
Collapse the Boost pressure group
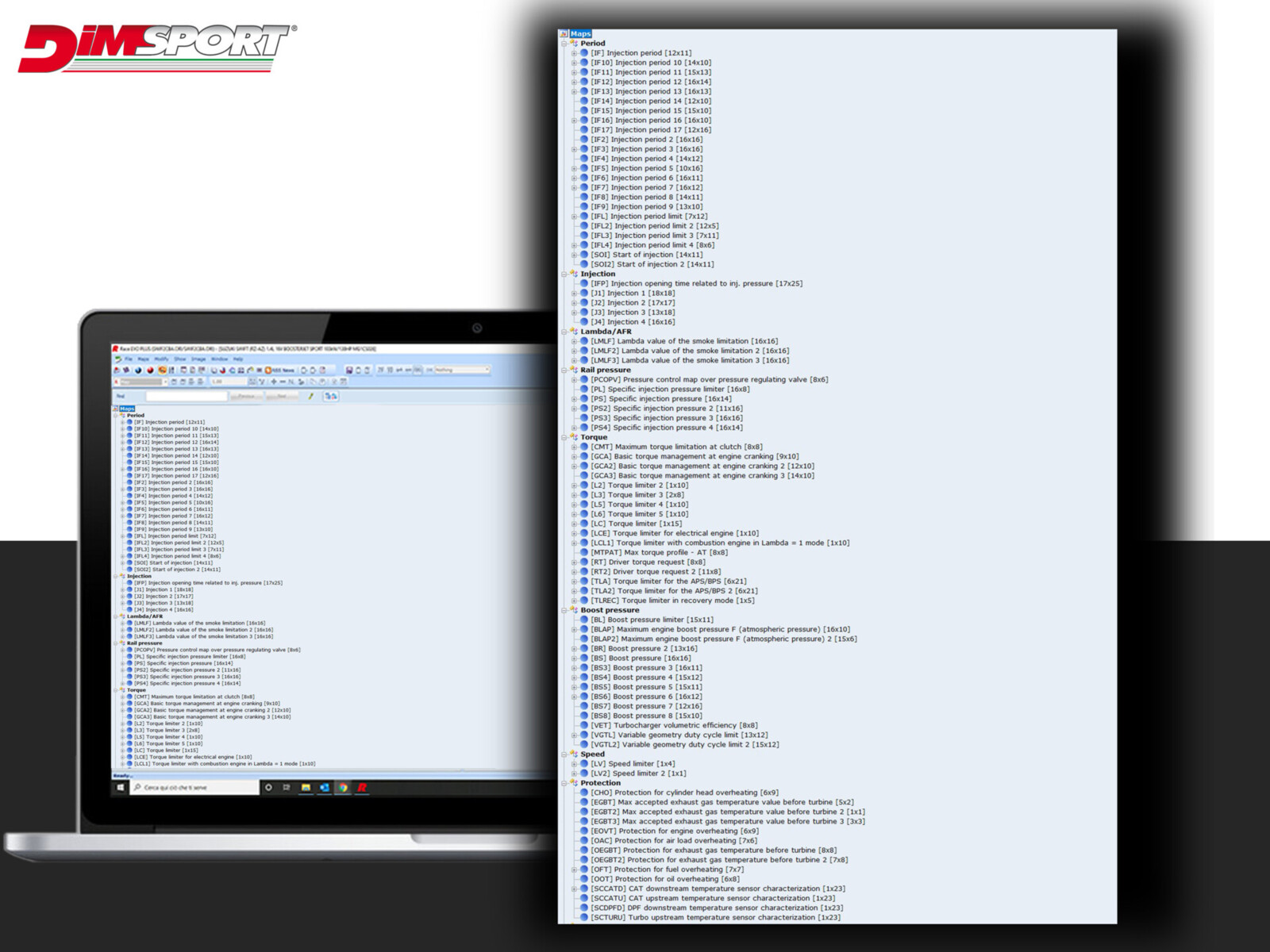pyautogui.click(x=564, y=610)
